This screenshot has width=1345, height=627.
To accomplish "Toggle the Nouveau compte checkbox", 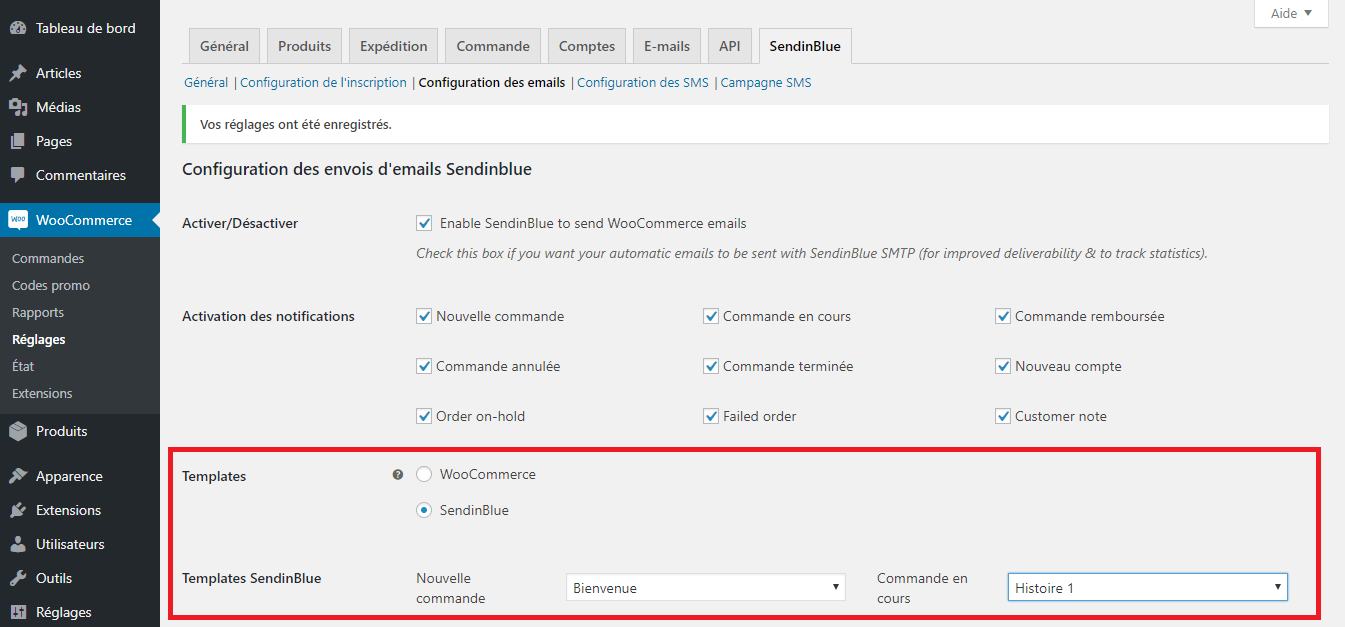I will tap(1003, 366).
